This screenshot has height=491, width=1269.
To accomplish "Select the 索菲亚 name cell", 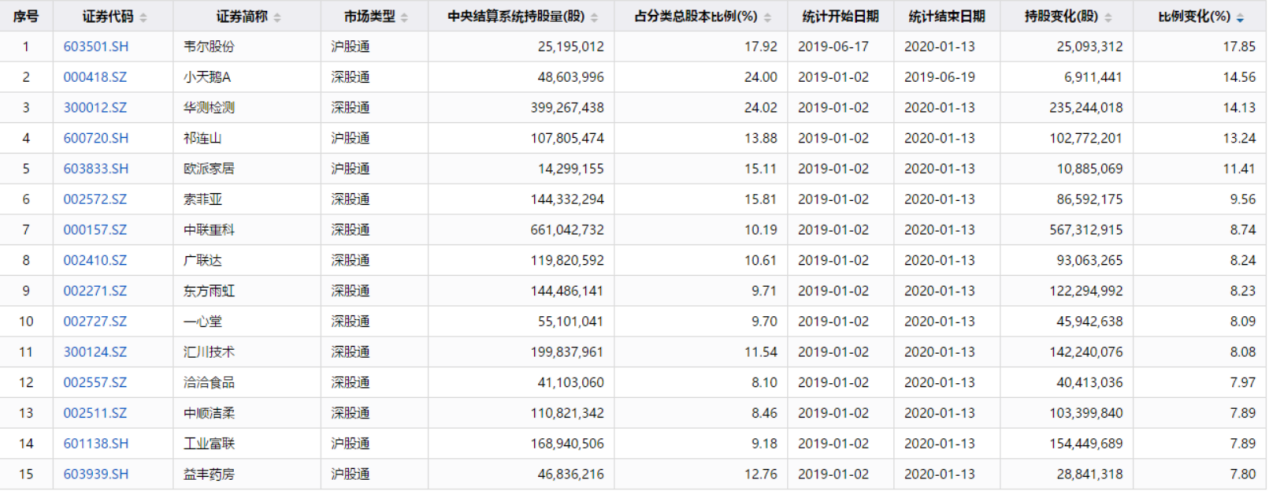I will coord(247,199).
